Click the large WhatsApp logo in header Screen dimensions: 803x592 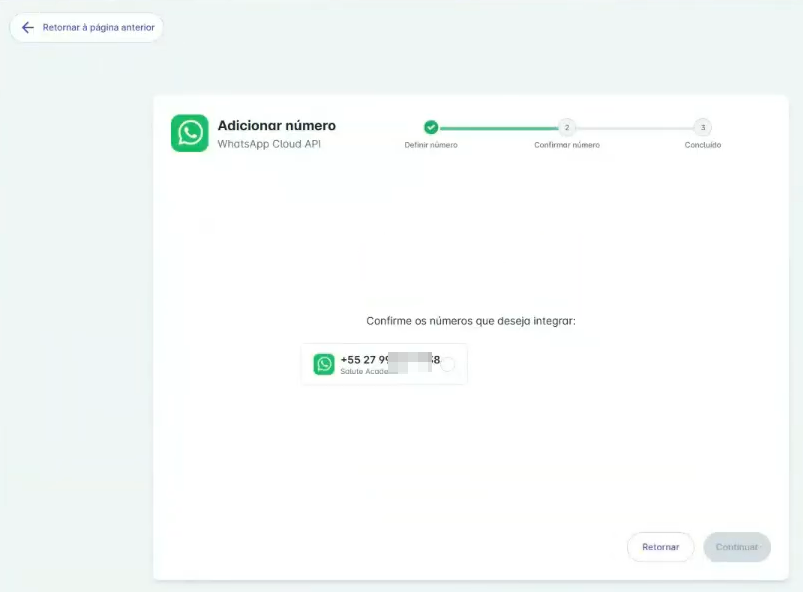(x=189, y=133)
